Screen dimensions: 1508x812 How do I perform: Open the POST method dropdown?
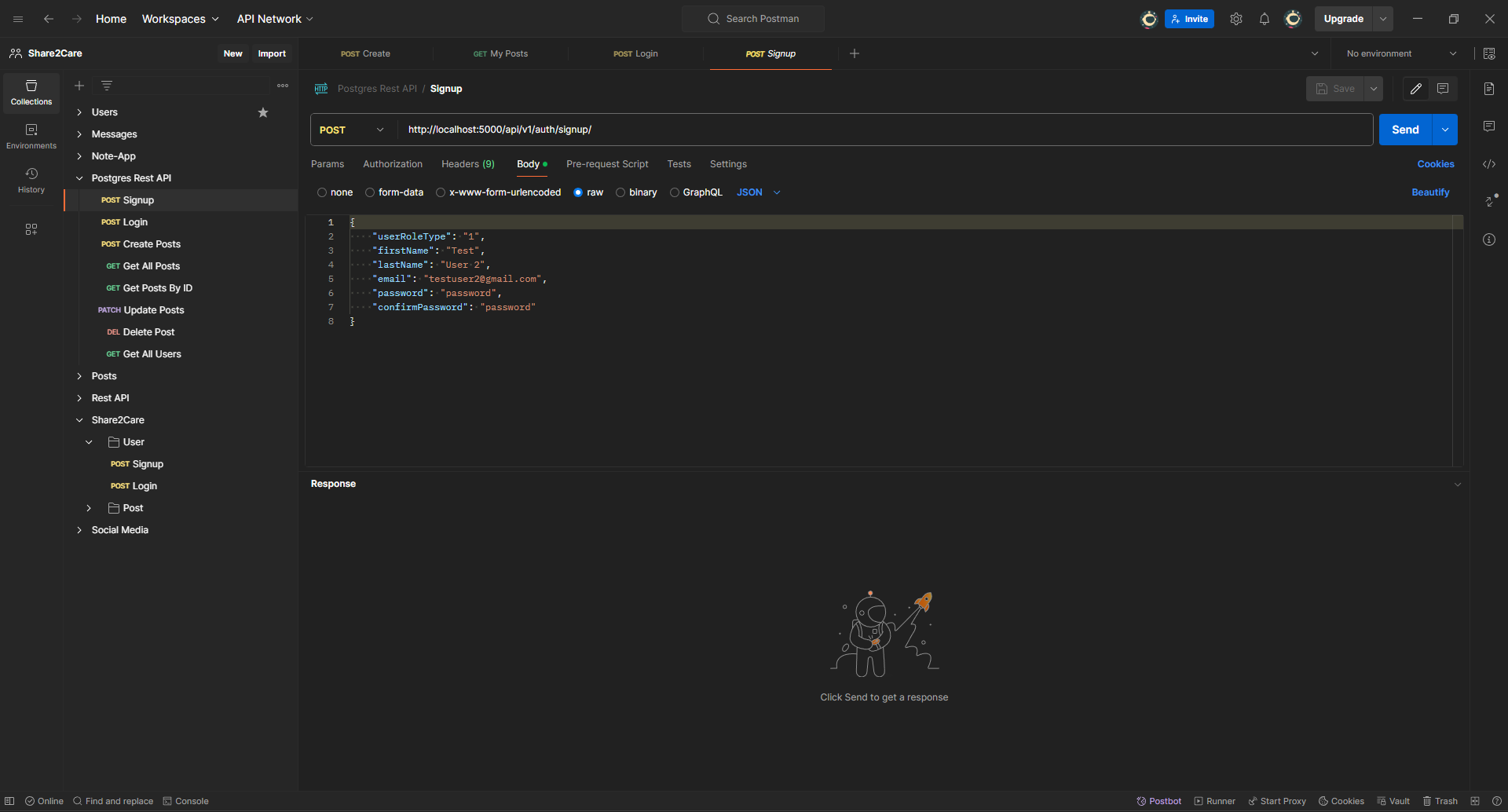tap(352, 130)
